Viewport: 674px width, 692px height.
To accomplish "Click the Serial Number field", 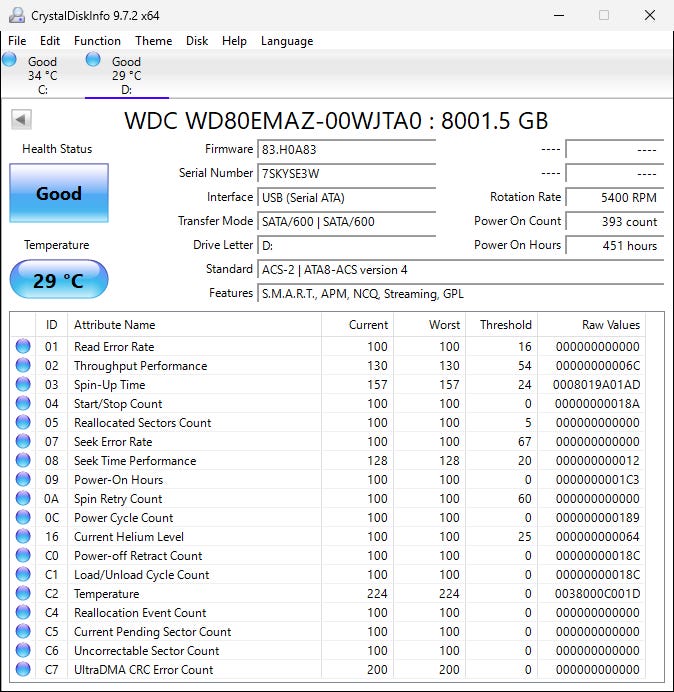I will pyautogui.click(x=346, y=173).
